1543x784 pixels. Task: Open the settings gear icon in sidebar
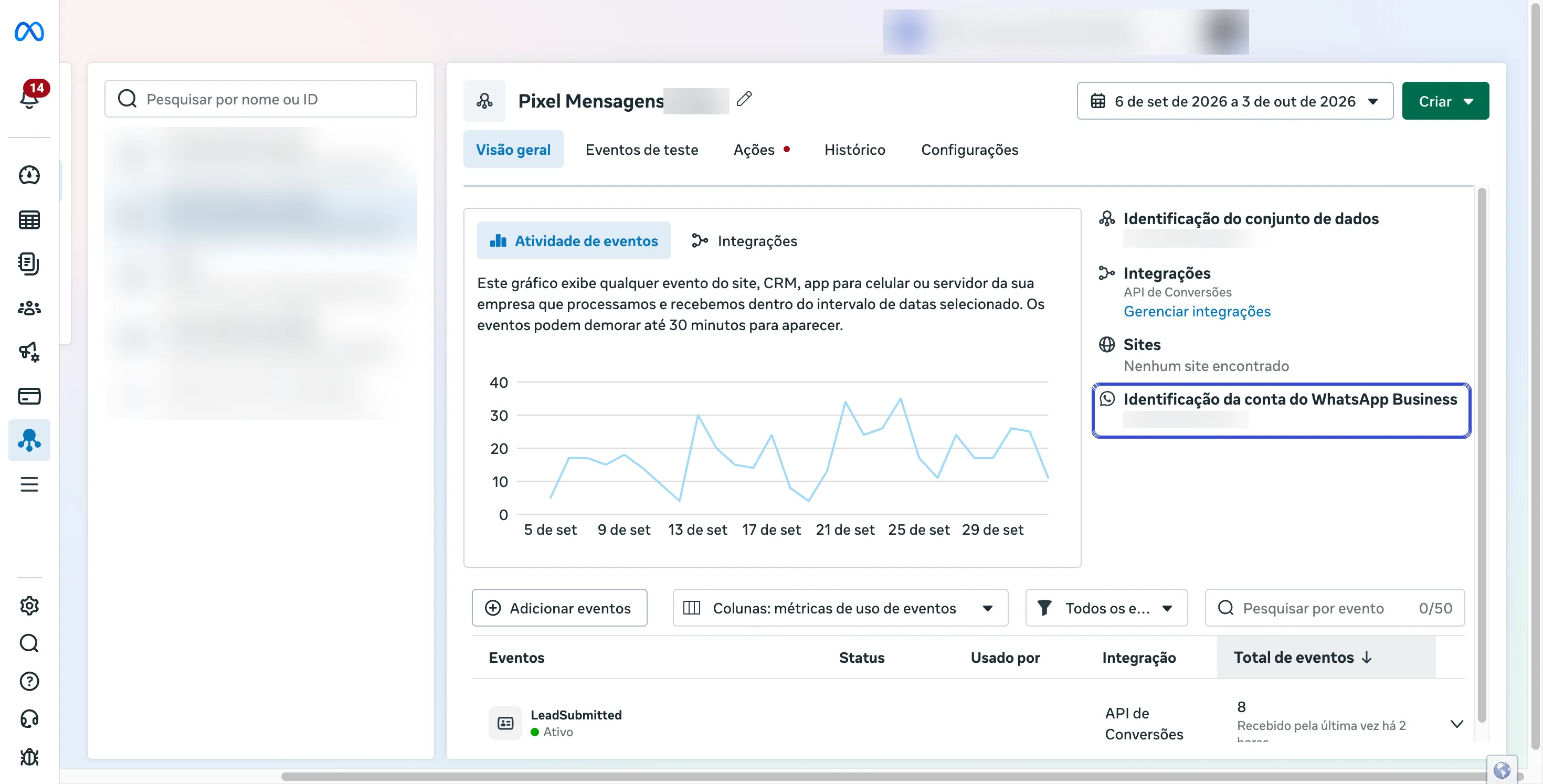tap(29, 606)
